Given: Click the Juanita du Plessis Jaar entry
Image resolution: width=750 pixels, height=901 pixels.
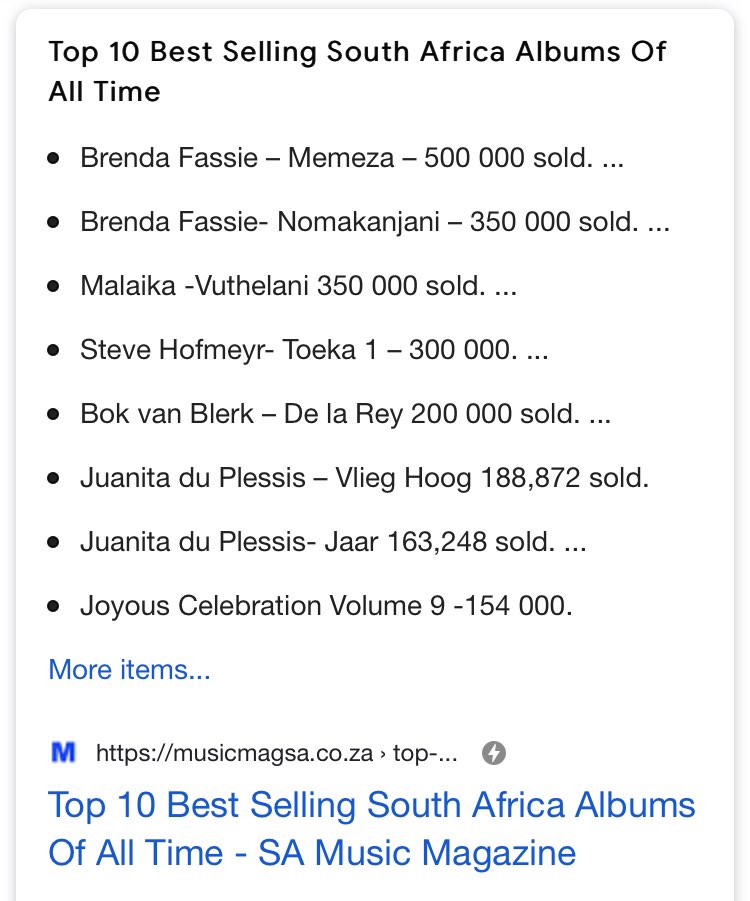Looking at the screenshot, I should [x=333, y=542].
